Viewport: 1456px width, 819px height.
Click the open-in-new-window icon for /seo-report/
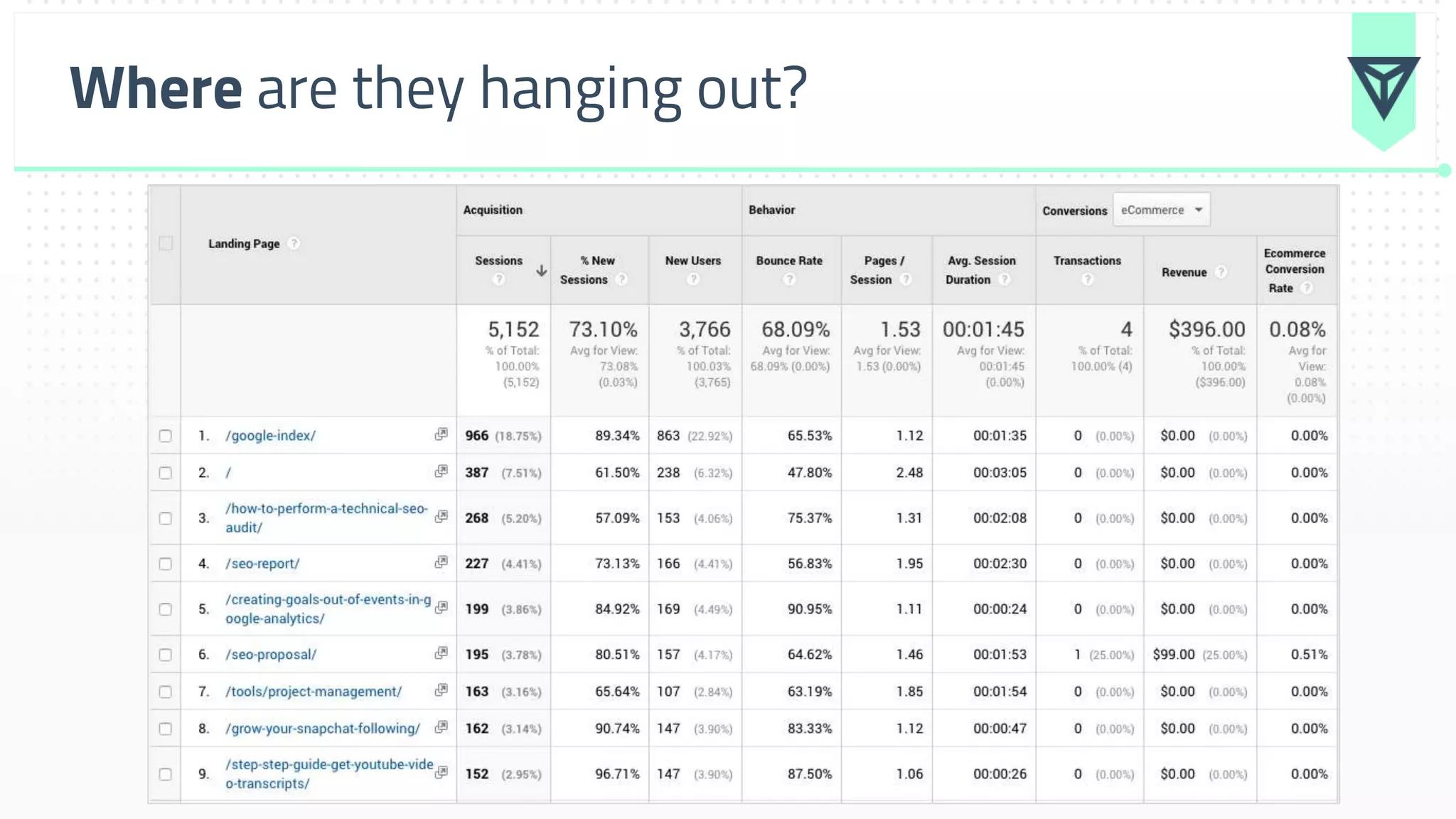pyautogui.click(x=441, y=562)
